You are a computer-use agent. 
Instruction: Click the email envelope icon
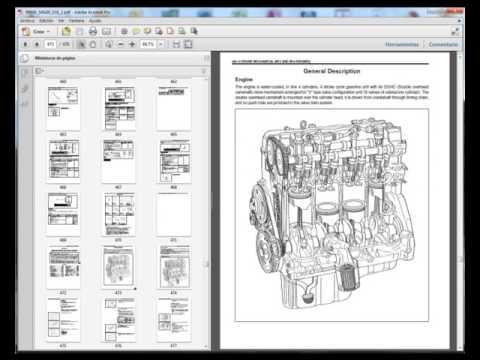(106, 31)
